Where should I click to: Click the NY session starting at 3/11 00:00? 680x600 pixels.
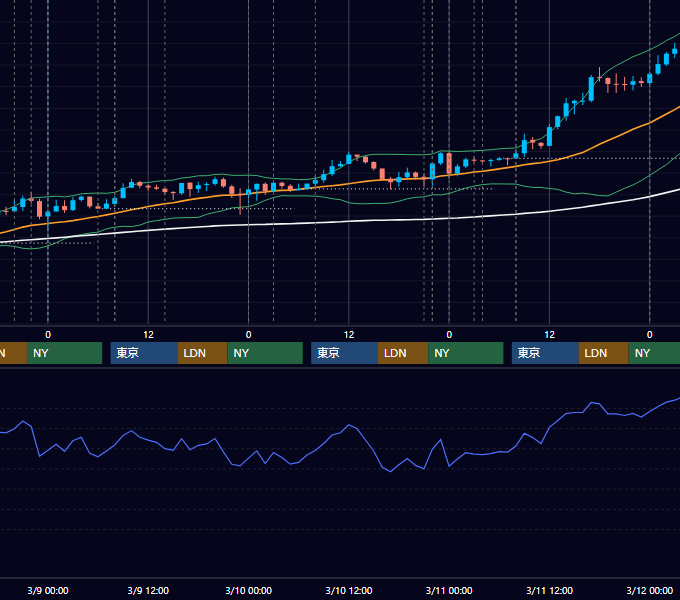466,353
